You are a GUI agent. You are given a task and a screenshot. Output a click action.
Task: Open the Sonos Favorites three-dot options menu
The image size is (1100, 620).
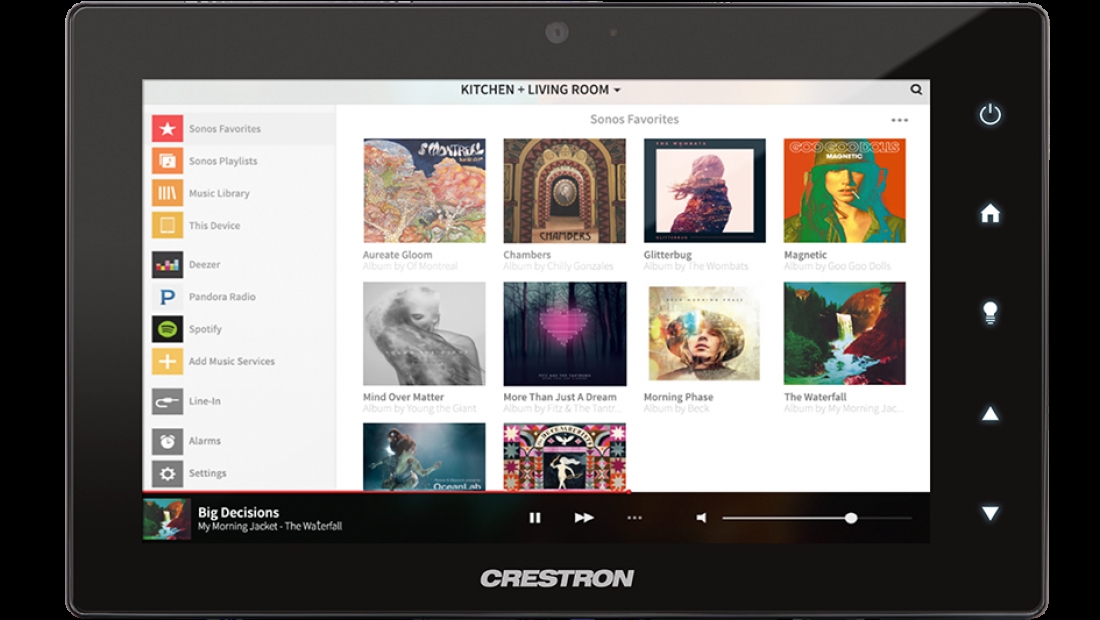point(899,120)
